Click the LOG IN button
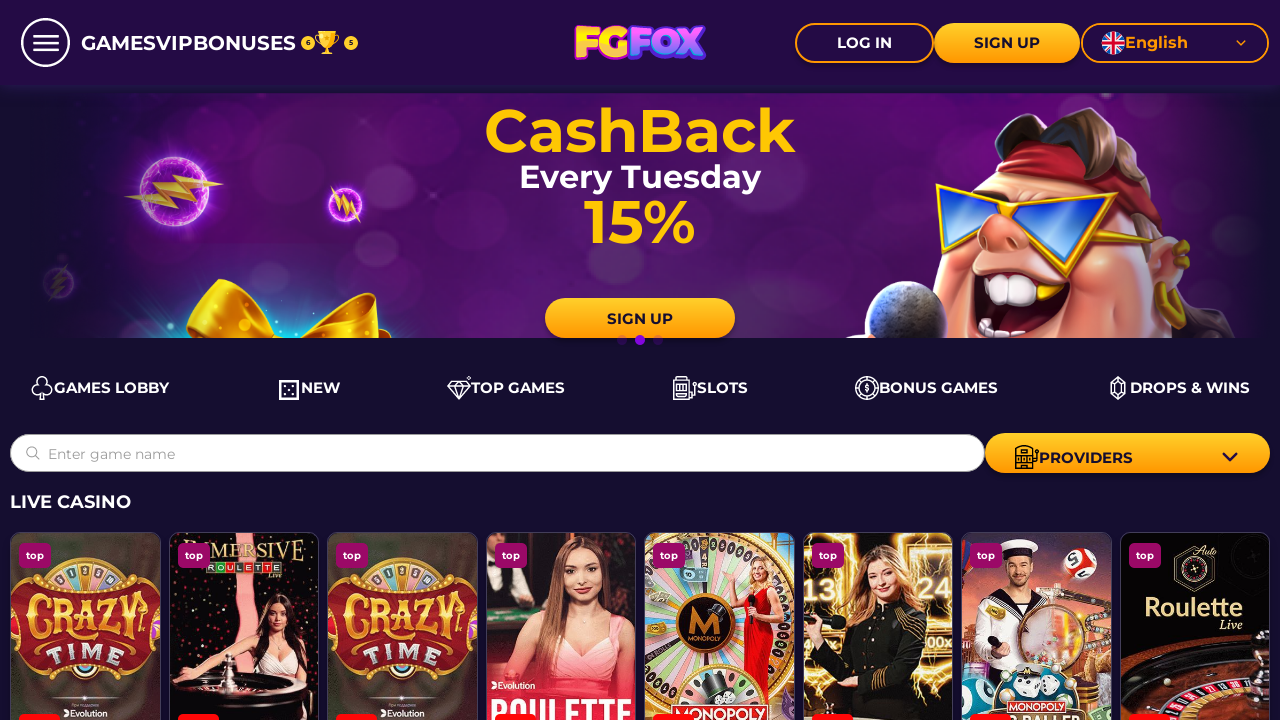1280x720 pixels. 864,43
